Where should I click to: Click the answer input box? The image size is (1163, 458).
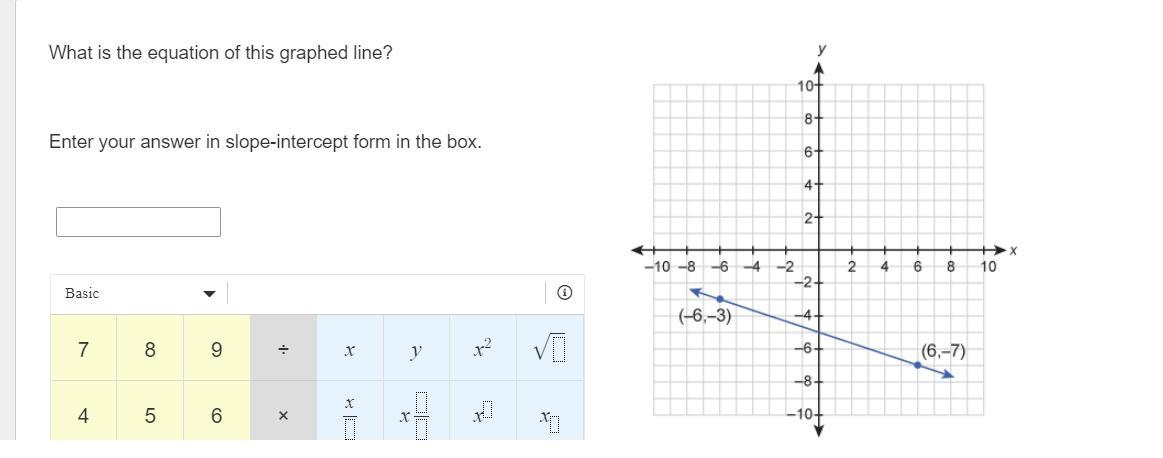[x=138, y=222]
